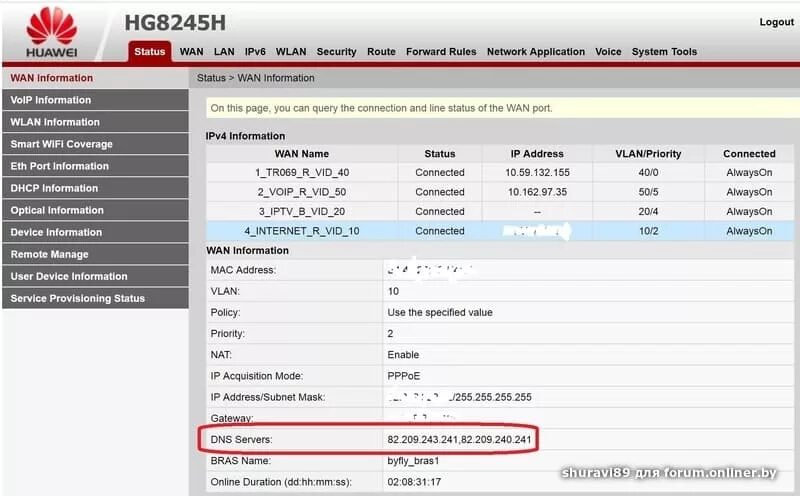
Task: Select the 4_INTERNET_R_VID_10 WAN row
Action: (500, 231)
